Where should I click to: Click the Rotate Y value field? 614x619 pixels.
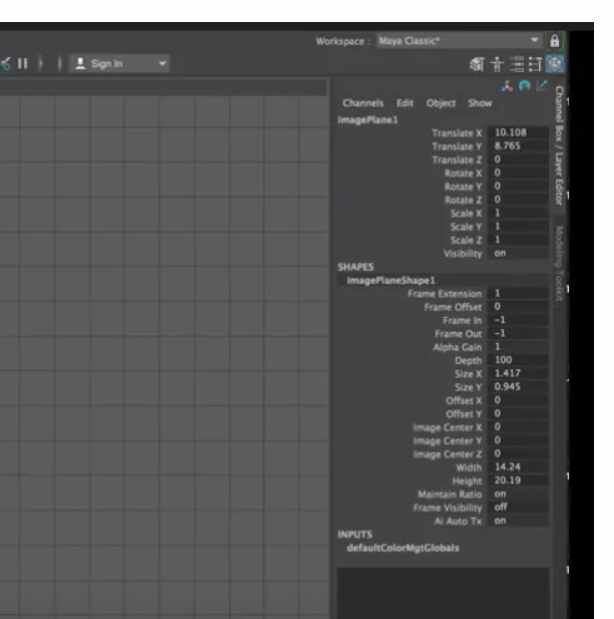tap(518, 186)
